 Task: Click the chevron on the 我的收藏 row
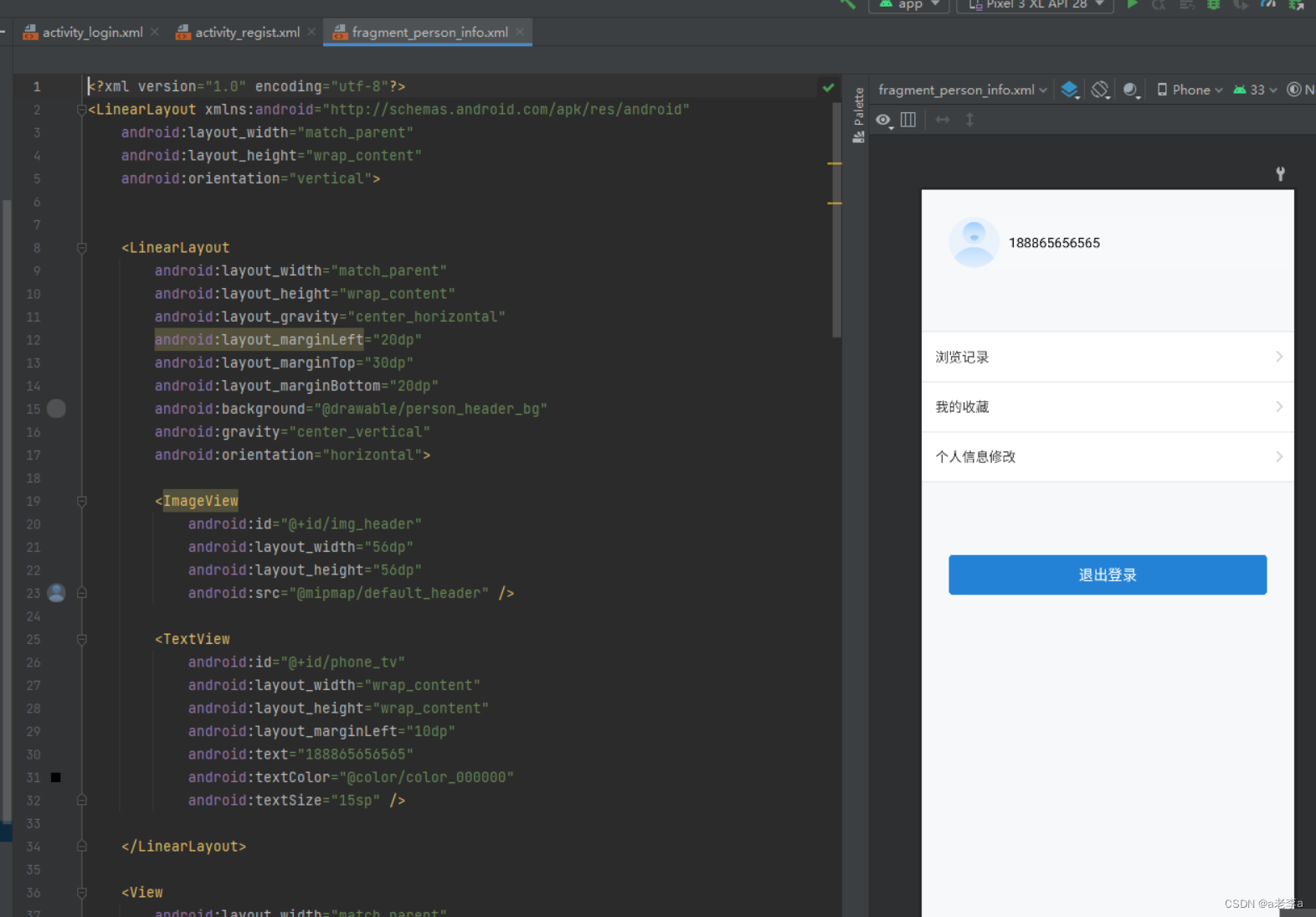pos(1279,407)
